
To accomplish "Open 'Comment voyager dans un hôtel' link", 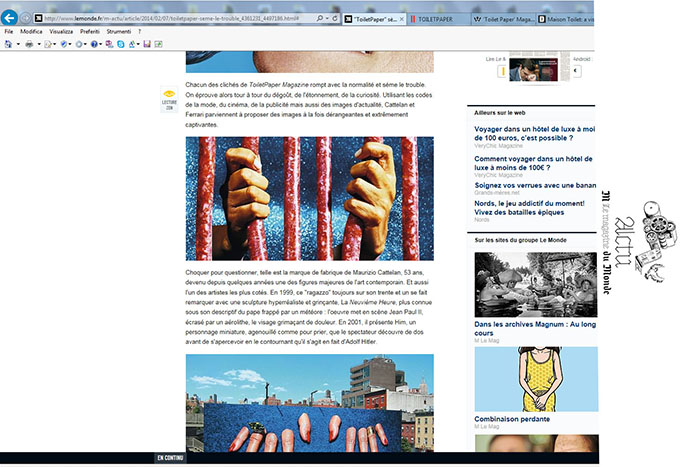I will [x=533, y=163].
